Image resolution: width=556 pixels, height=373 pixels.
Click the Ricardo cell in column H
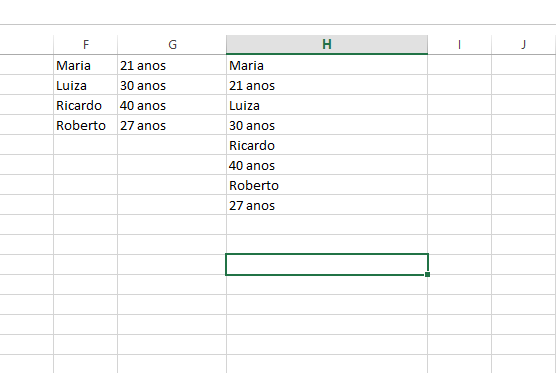(x=327, y=145)
